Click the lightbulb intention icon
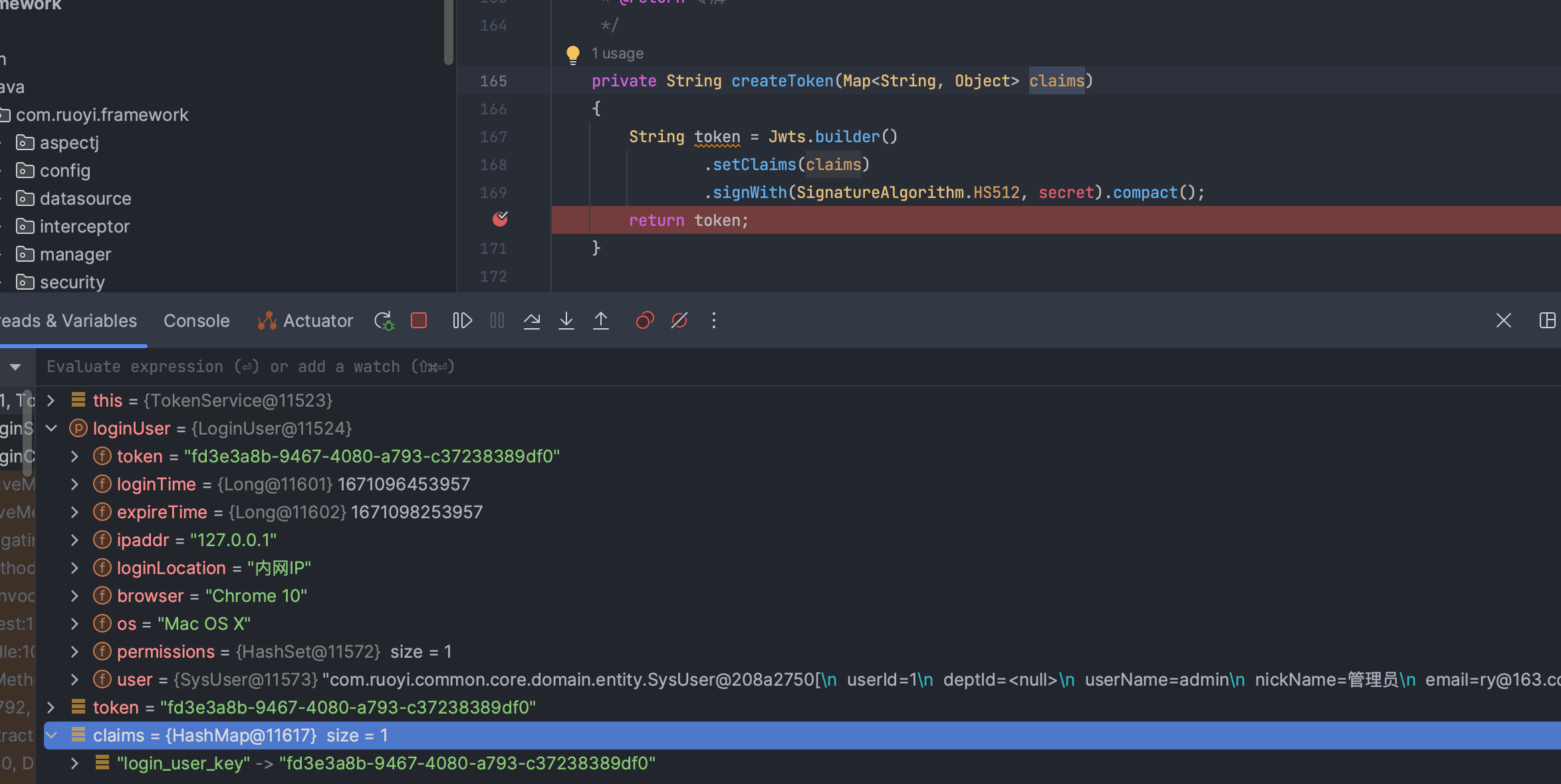Image resolution: width=1561 pixels, height=784 pixels. [572, 54]
